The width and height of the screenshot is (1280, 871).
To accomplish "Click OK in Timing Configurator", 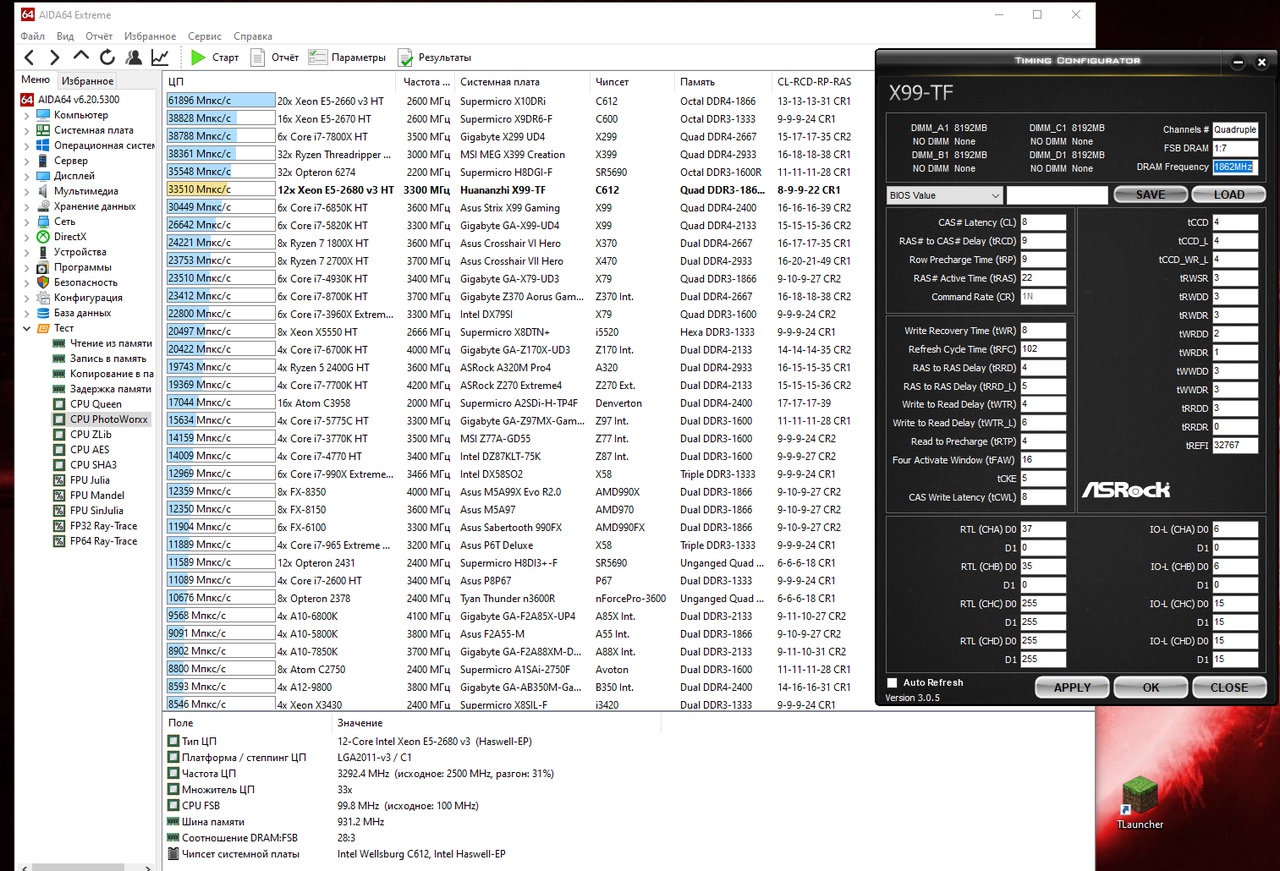I will coord(1151,688).
